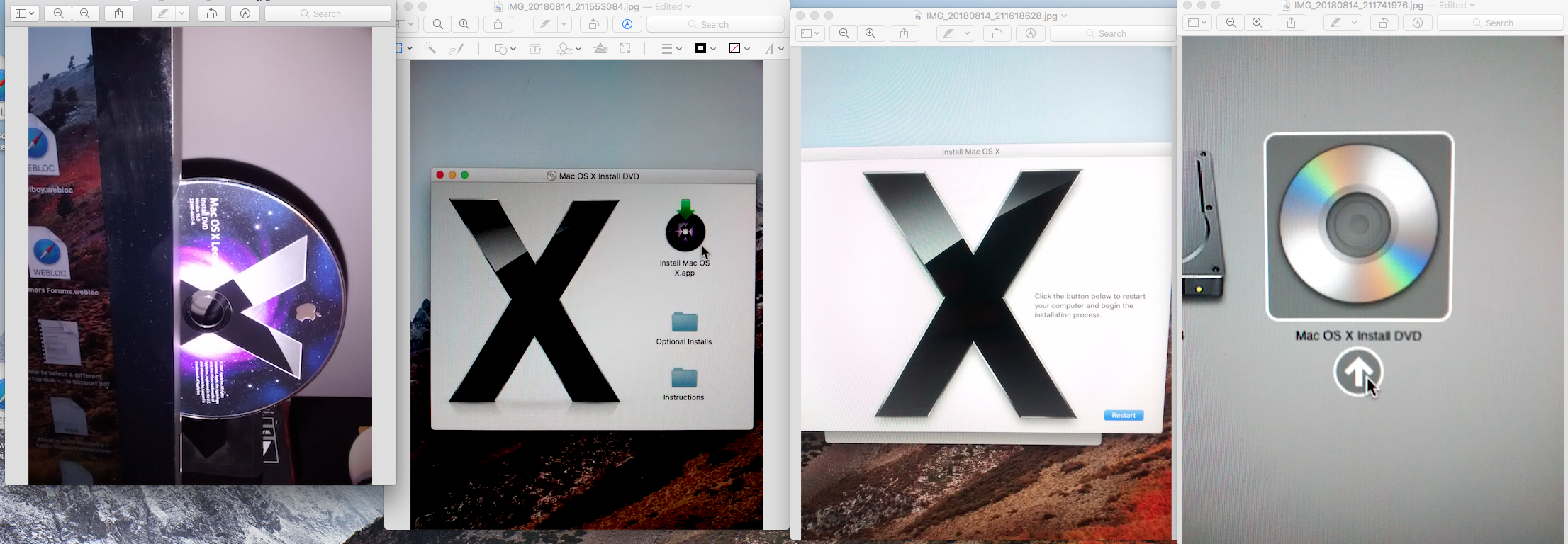This screenshot has width=1568, height=544.
Task: Zoom in on the 211618628.jpg window
Action: coord(870,33)
